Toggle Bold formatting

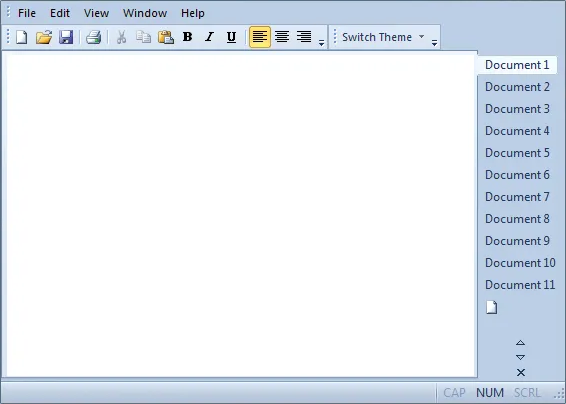[187, 37]
